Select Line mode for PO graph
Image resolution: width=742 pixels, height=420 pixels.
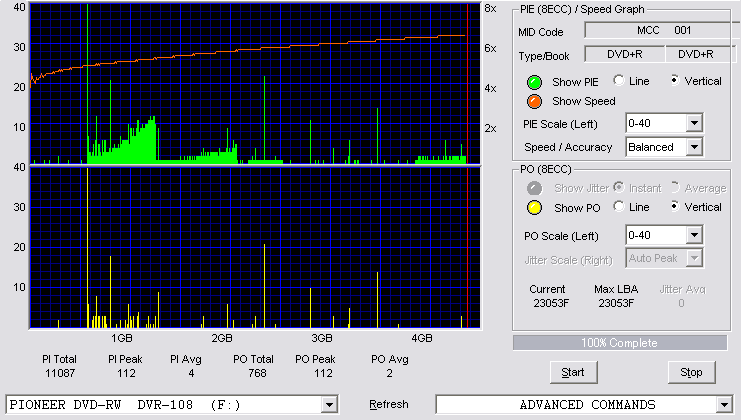click(619, 206)
